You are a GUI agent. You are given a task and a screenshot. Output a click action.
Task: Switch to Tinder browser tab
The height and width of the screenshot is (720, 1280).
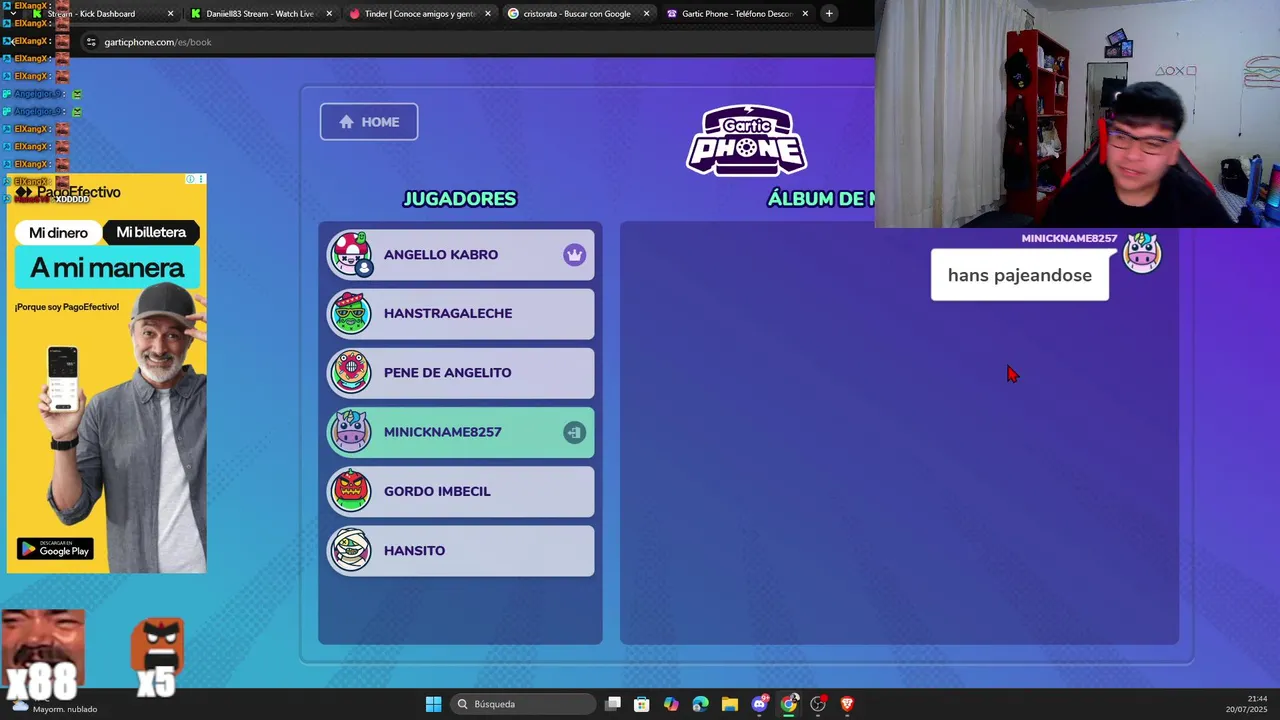[x=419, y=14]
